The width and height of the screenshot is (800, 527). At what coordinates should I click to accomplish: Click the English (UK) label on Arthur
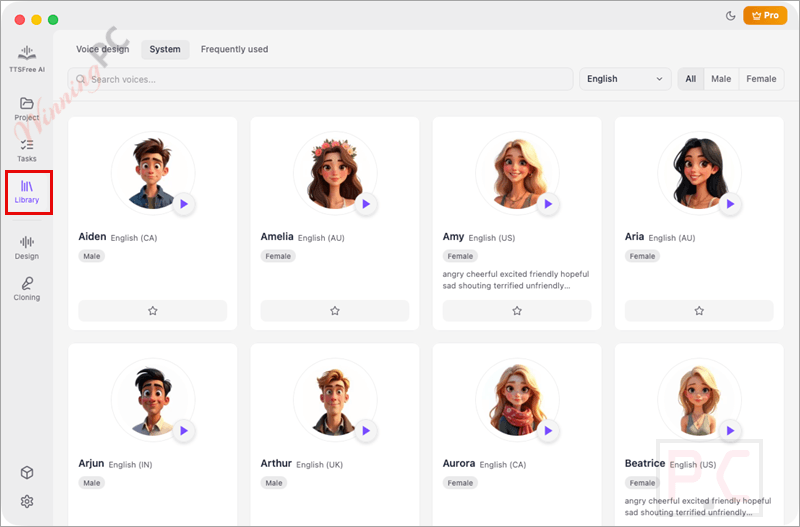pyautogui.click(x=319, y=465)
